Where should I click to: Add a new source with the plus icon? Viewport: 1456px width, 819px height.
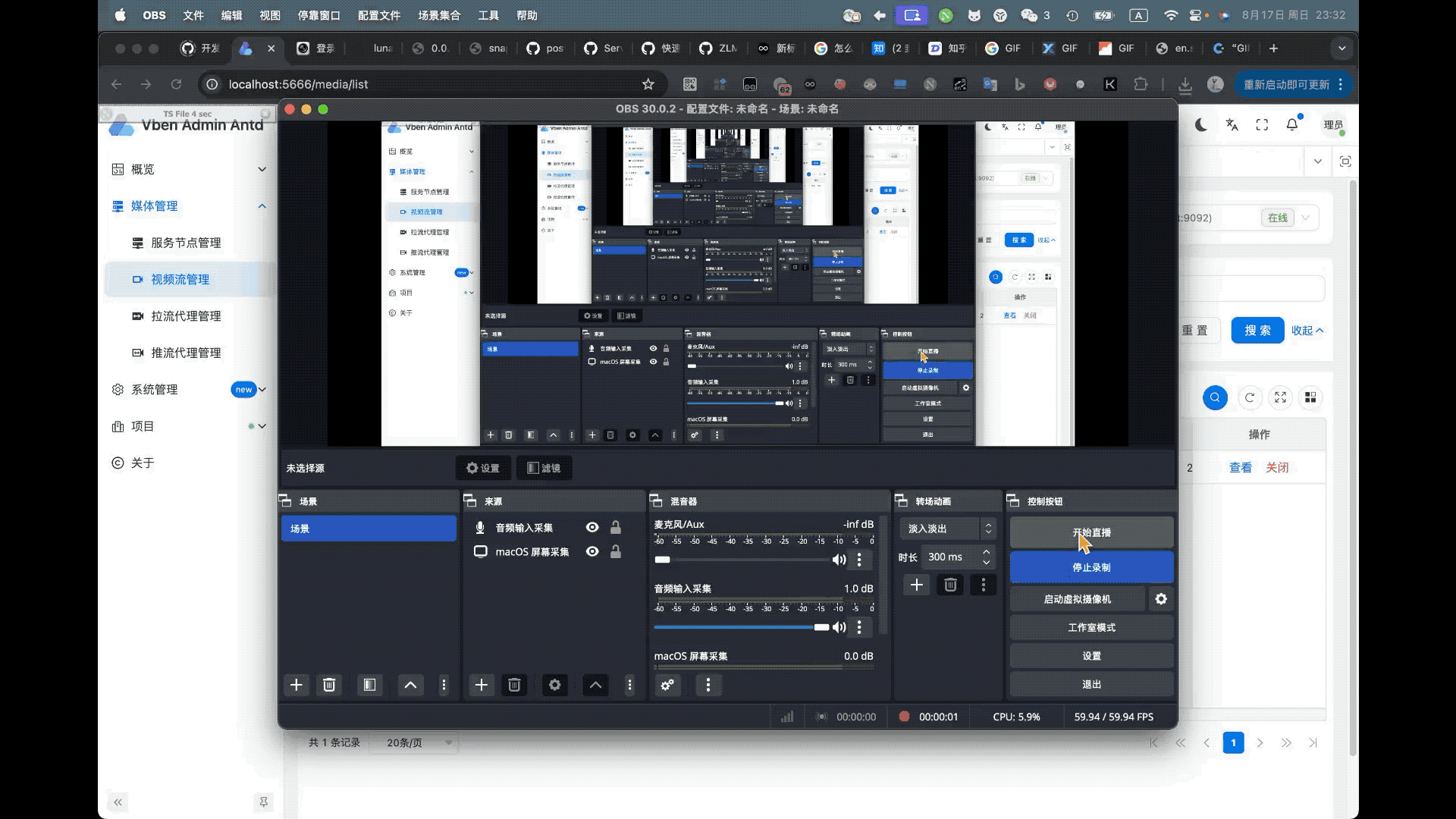click(x=481, y=685)
